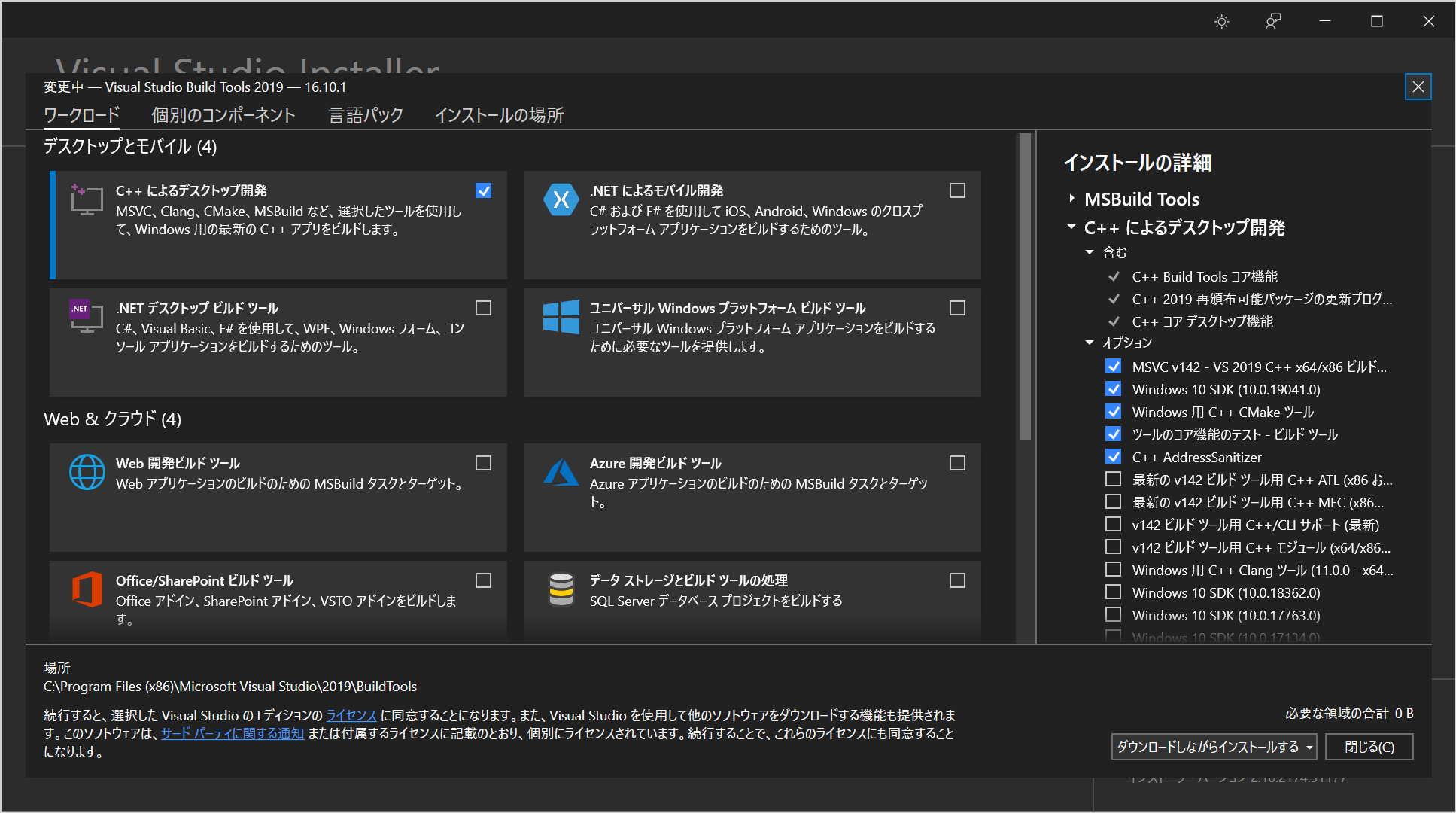The image size is (1456, 813).
Task: Open the feedback icon in title bar
Action: click(1273, 21)
